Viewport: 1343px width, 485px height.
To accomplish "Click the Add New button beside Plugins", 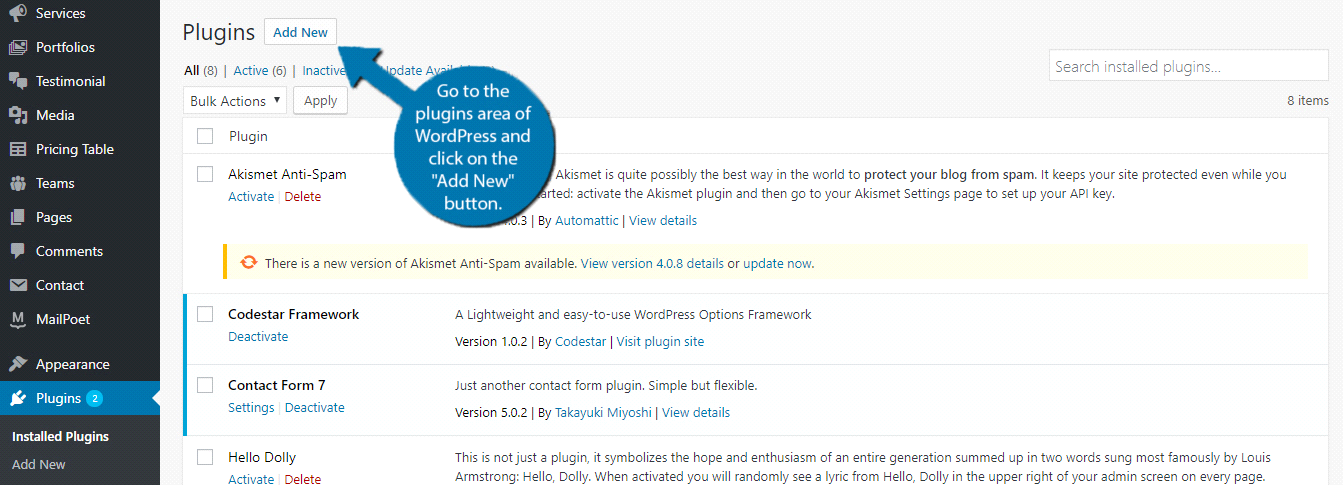I will (x=300, y=32).
